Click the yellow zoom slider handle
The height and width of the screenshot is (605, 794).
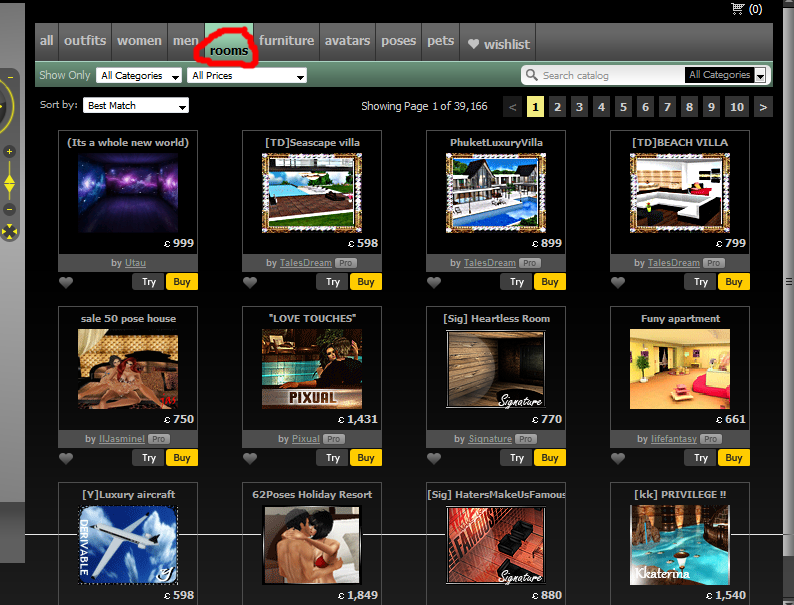point(10,183)
